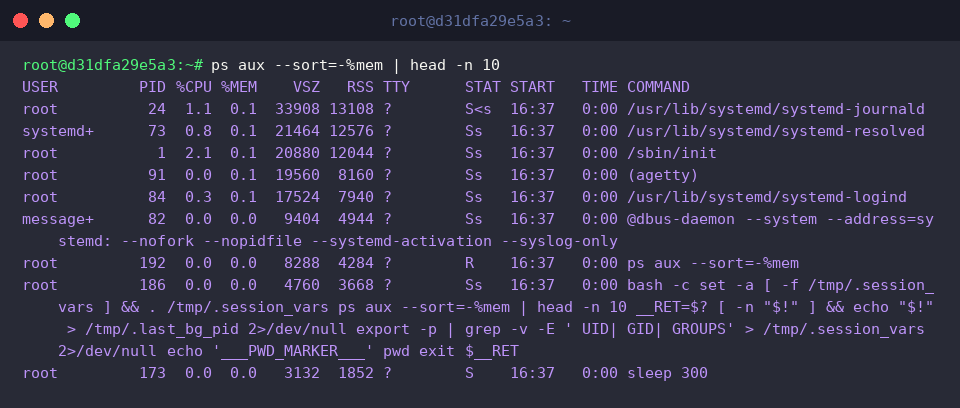Click PID 186 in the bash row

click(152, 285)
